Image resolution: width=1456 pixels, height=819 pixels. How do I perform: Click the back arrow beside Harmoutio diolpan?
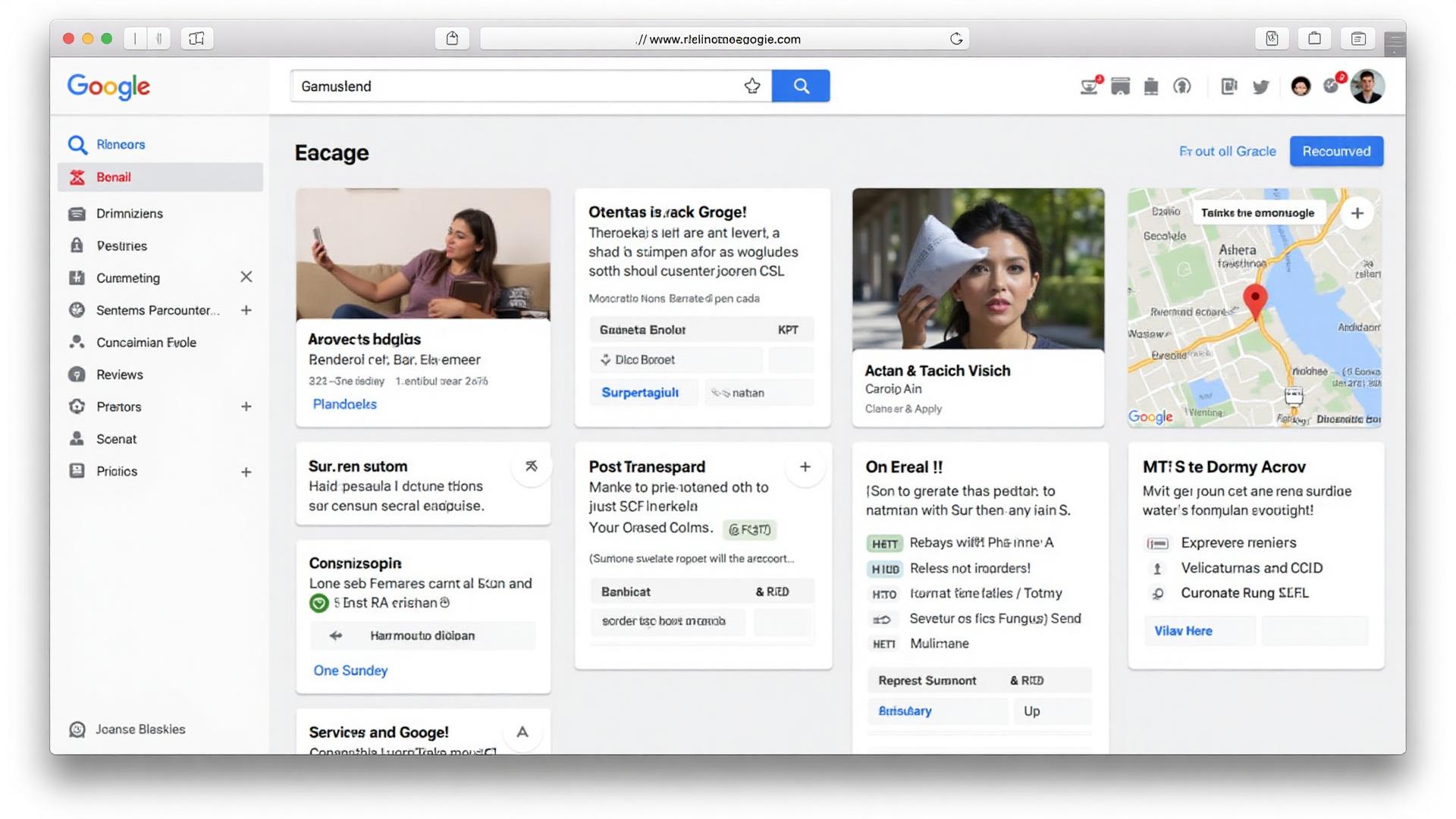click(336, 635)
